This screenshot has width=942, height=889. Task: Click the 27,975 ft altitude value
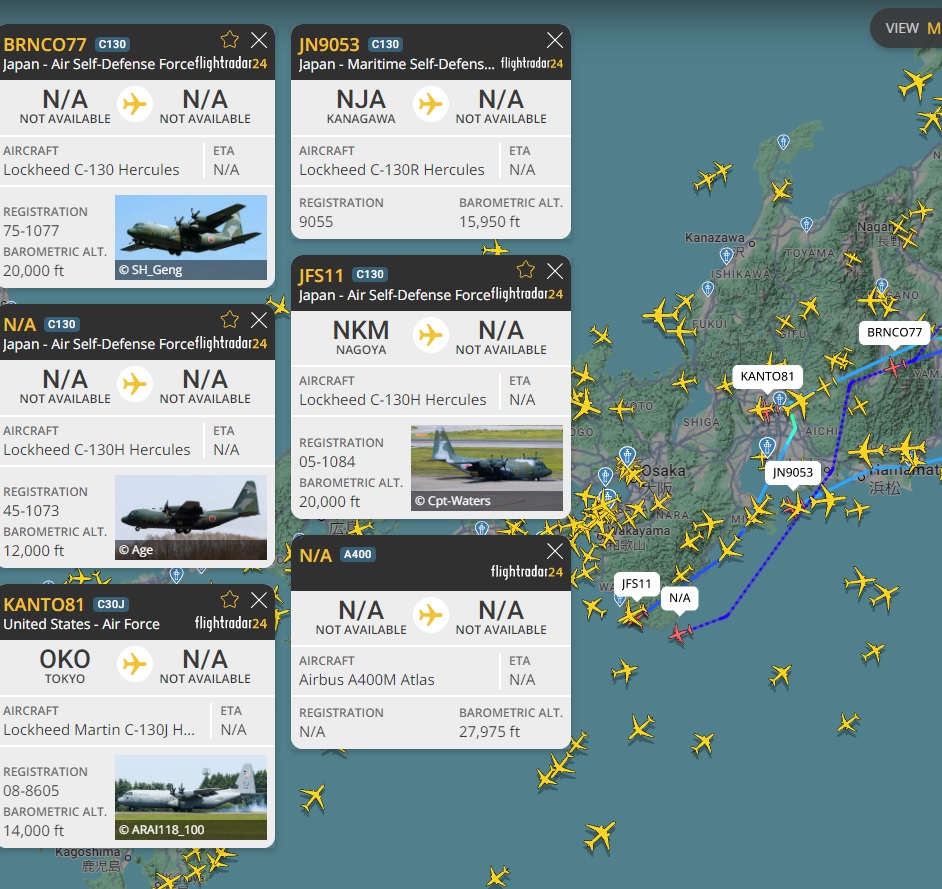pos(490,732)
